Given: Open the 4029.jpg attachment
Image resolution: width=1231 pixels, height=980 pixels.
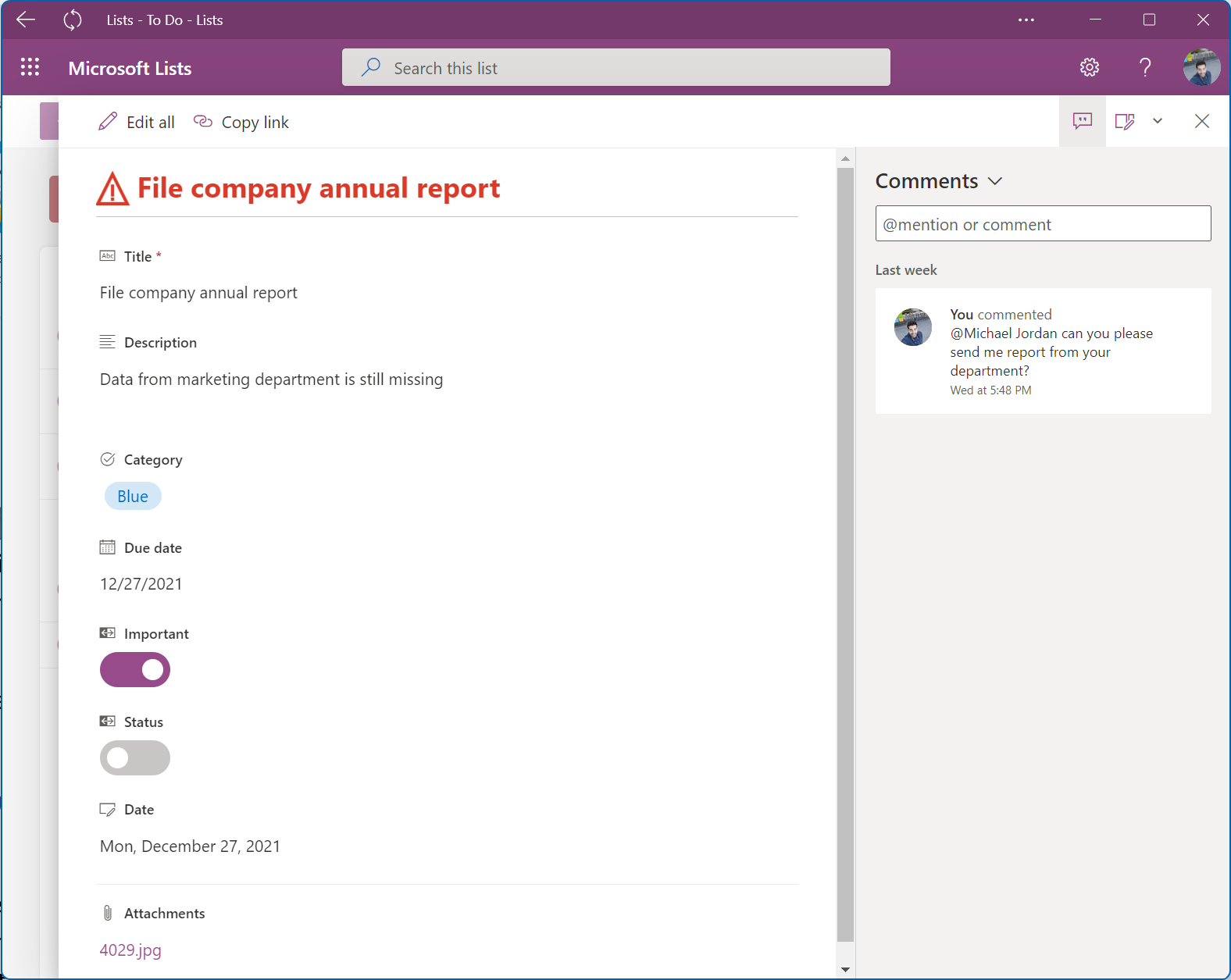Looking at the screenshot, I should coord(130,950).
